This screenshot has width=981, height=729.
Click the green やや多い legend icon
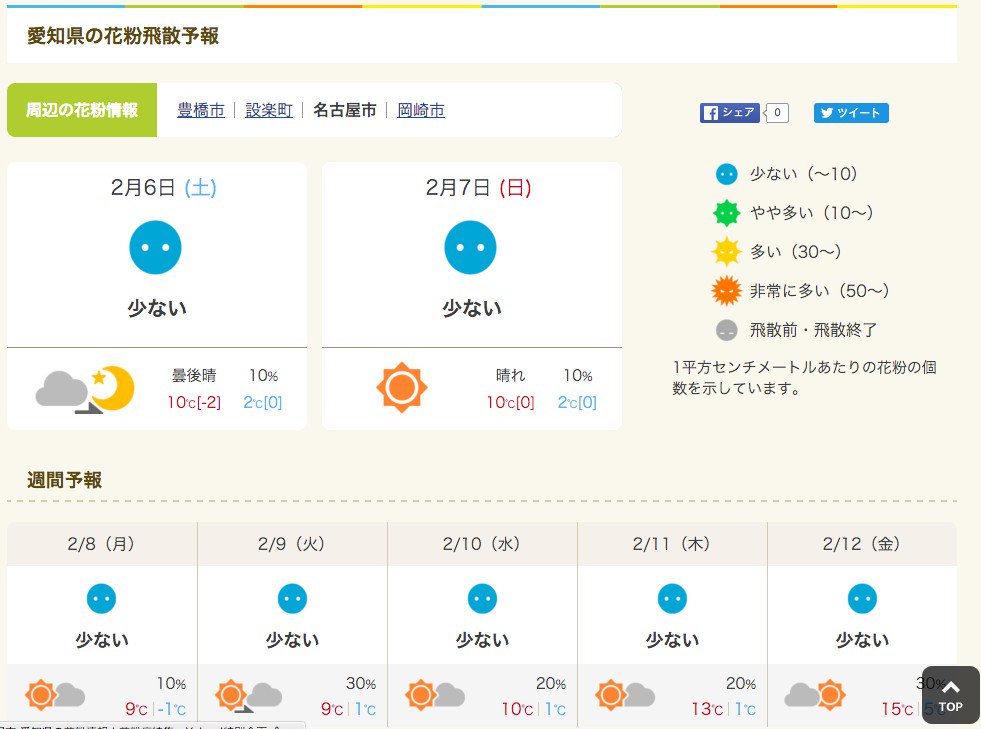pos(726,213)
